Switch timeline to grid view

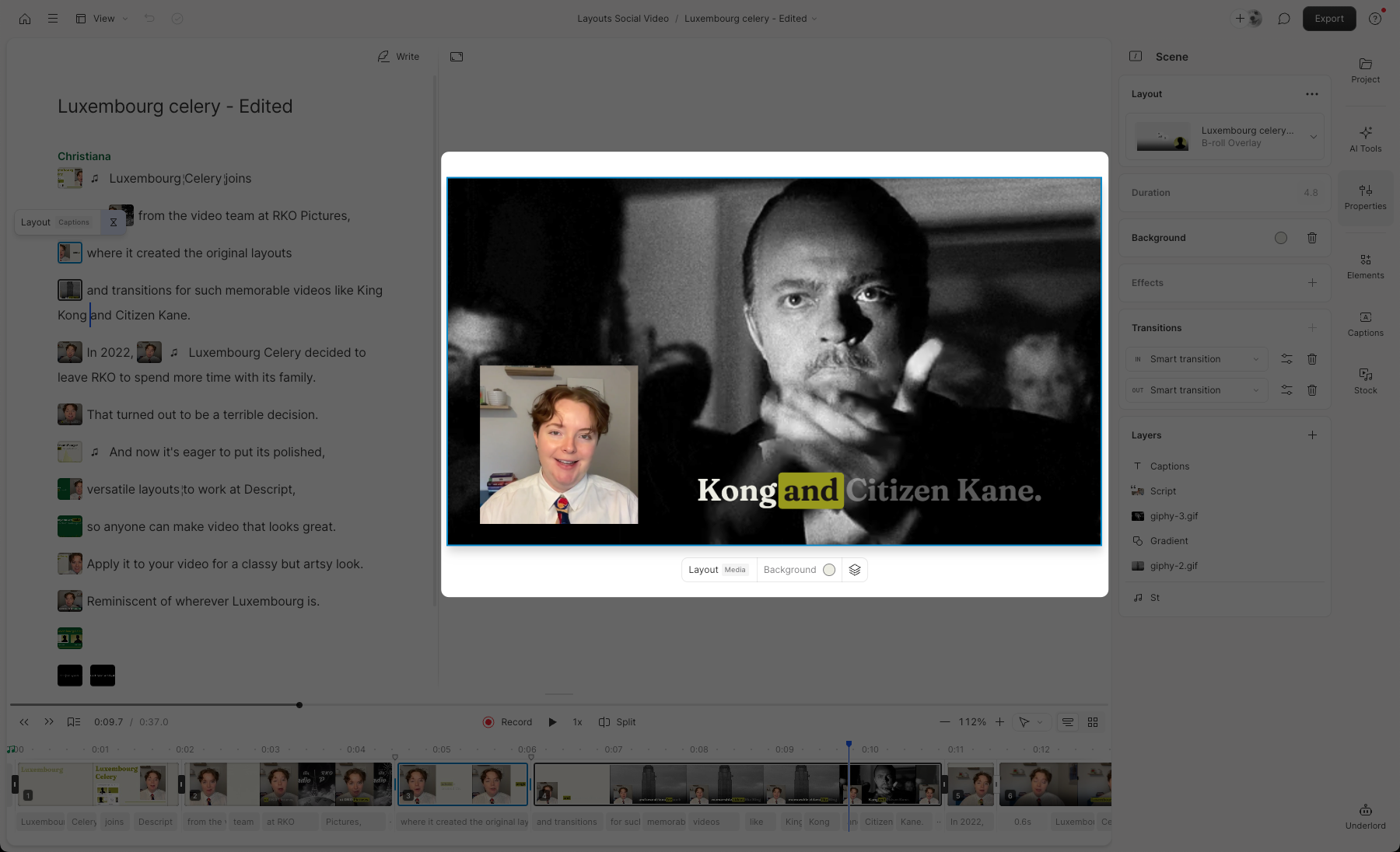(1092, 721)
